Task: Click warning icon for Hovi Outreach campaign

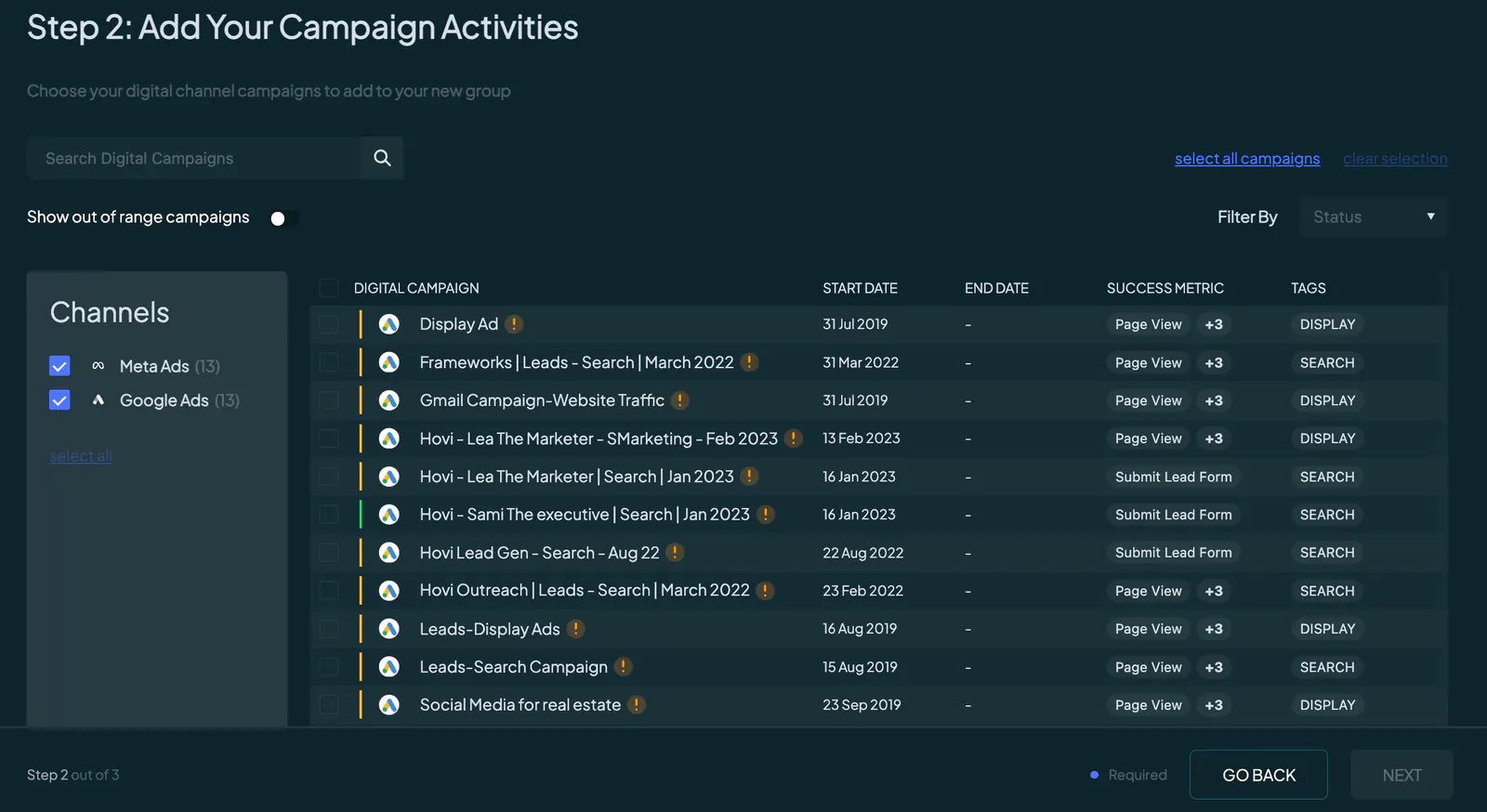Action: (766, 591)
